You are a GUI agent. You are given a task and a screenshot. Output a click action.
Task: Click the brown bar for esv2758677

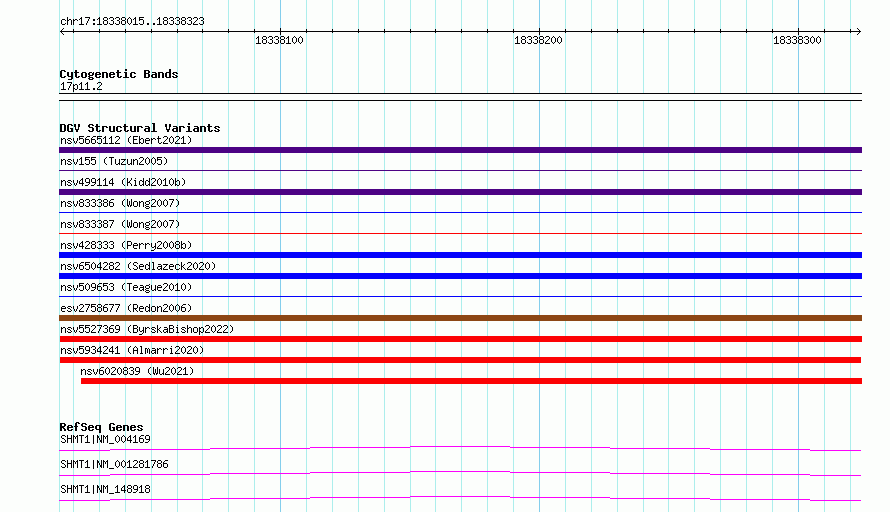[460, 318]
